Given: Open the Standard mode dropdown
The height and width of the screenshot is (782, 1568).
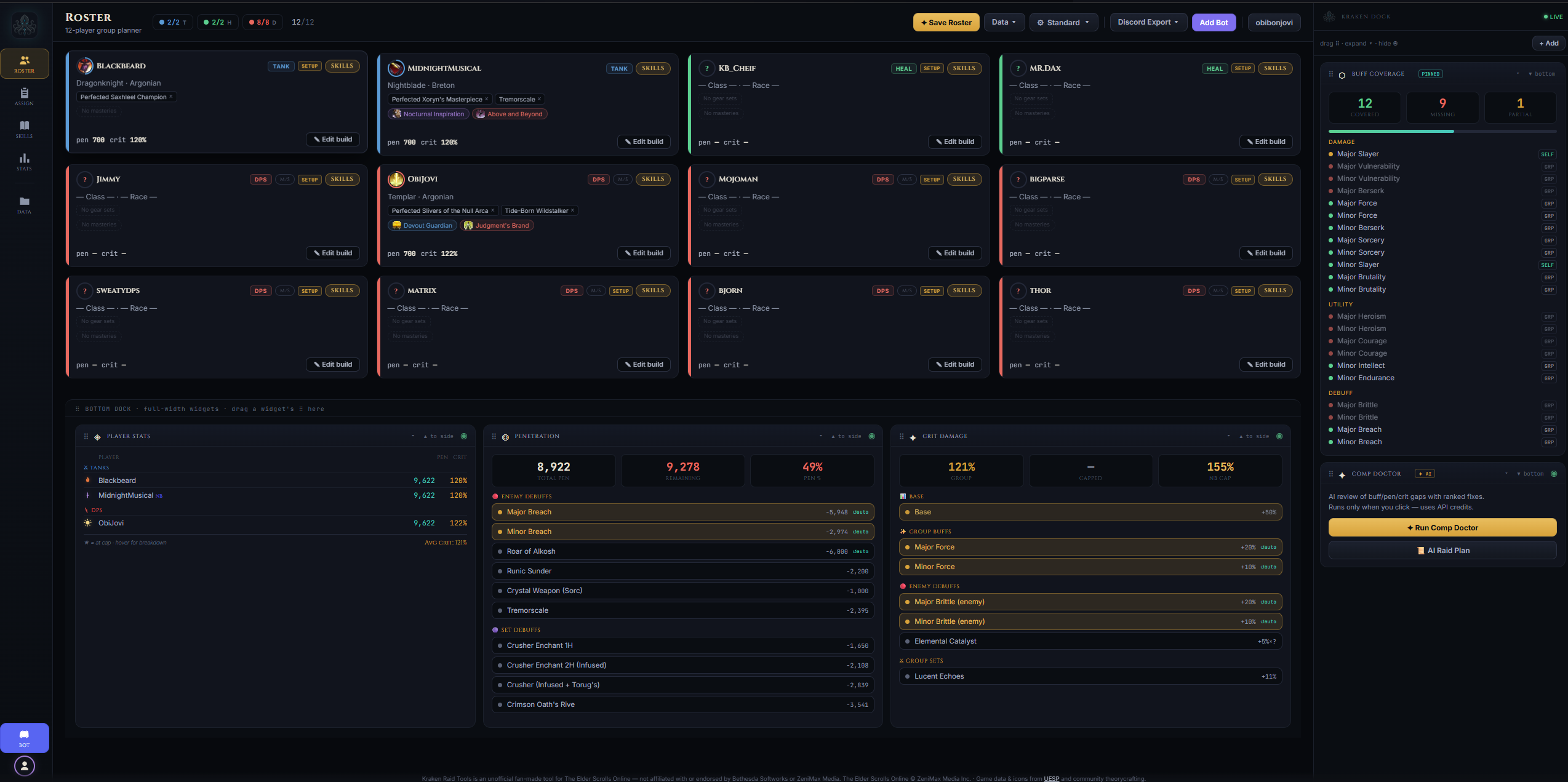Looking at the screenshot, I should pyautogui.click(x=1063, y=22).
